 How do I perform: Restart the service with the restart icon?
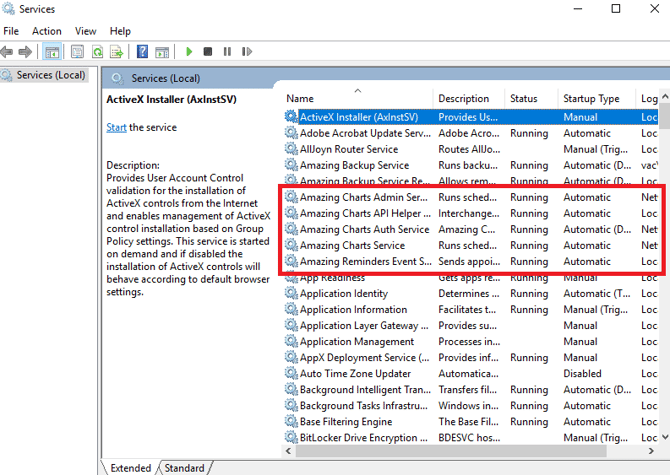(247, 52)
